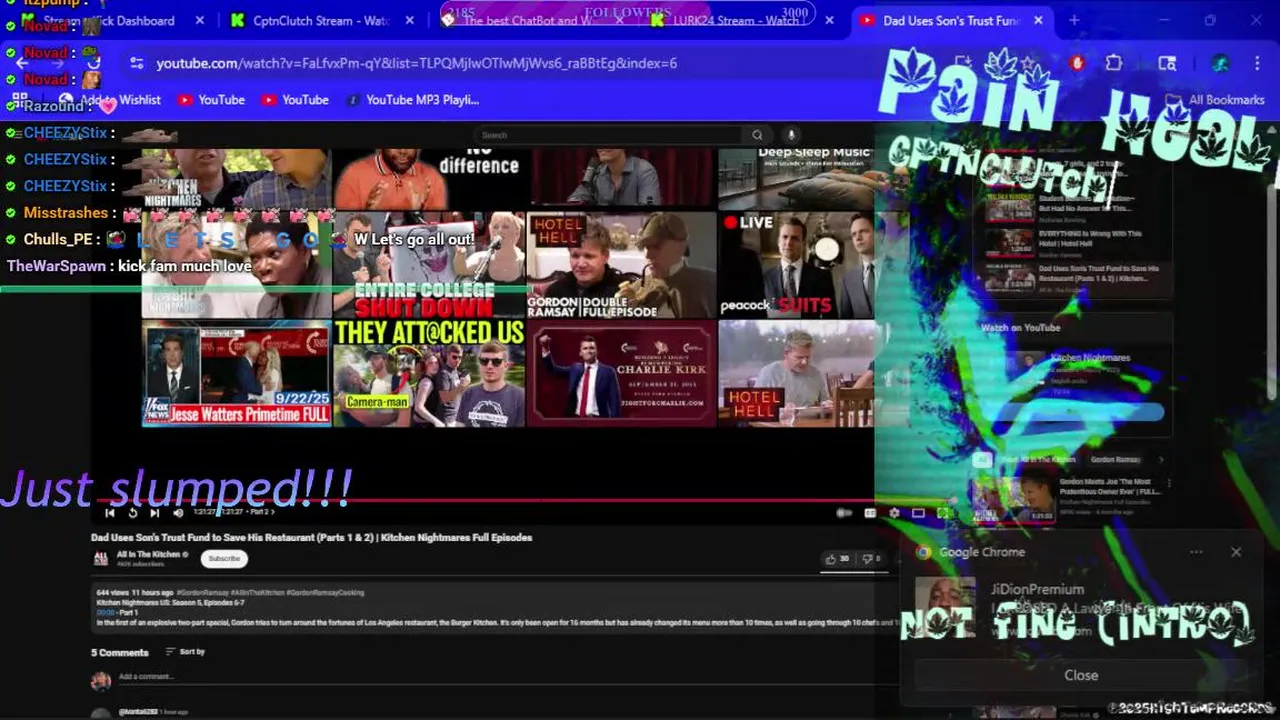Toggle subtitles/closed captions in player
The width and height of the screenshot is (1280, 720).
pyautogui.click(x=870, y=513)
